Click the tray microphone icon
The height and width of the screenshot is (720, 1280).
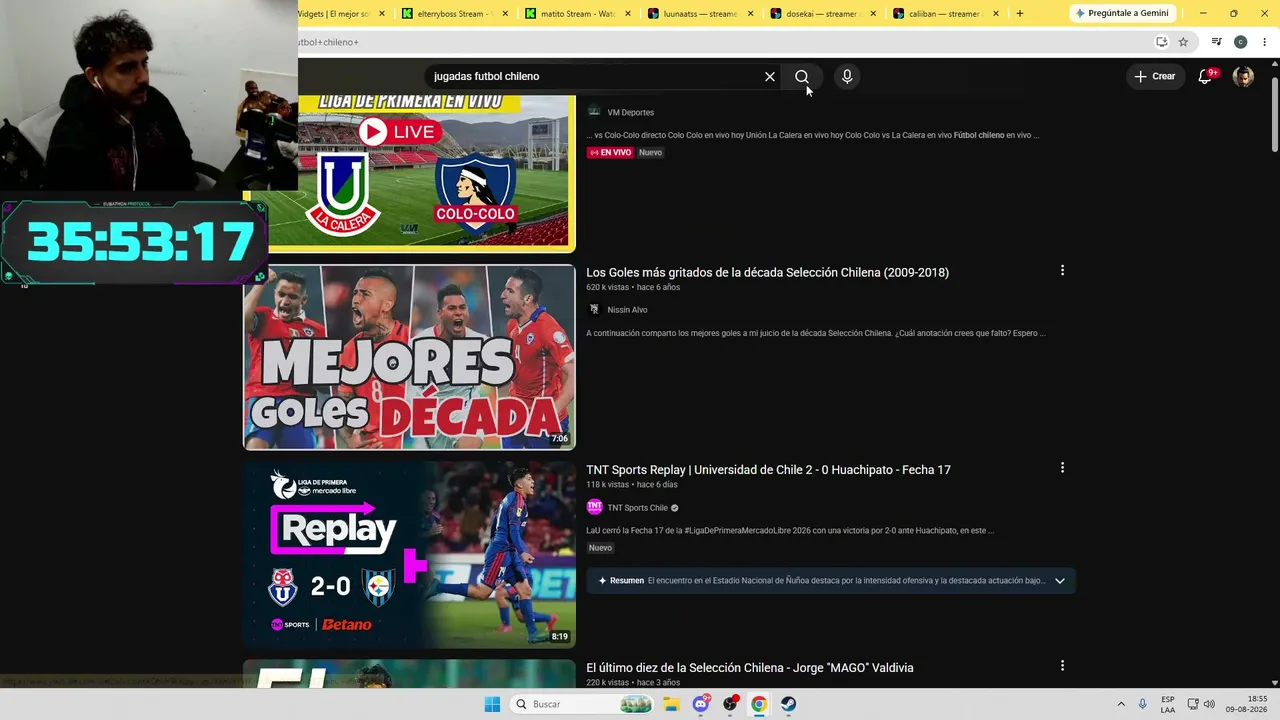pyautogui.click(x=1143, y=704)
